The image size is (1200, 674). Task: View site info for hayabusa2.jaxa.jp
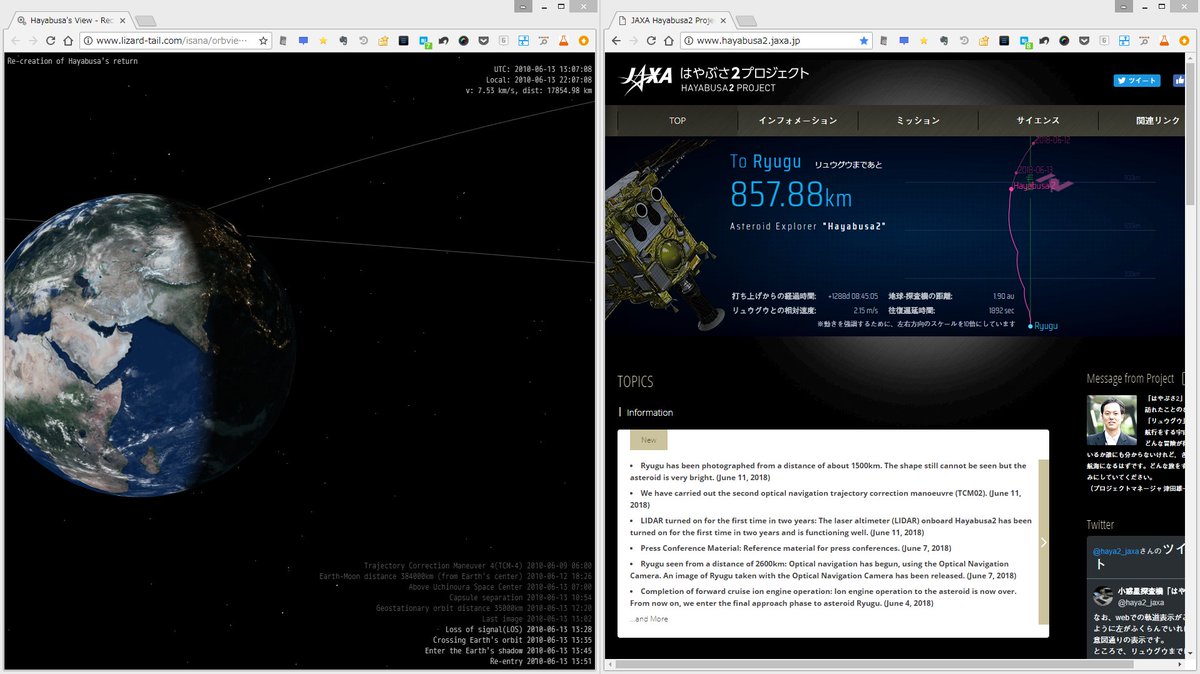pyautogui.click(x=689, y=41)
